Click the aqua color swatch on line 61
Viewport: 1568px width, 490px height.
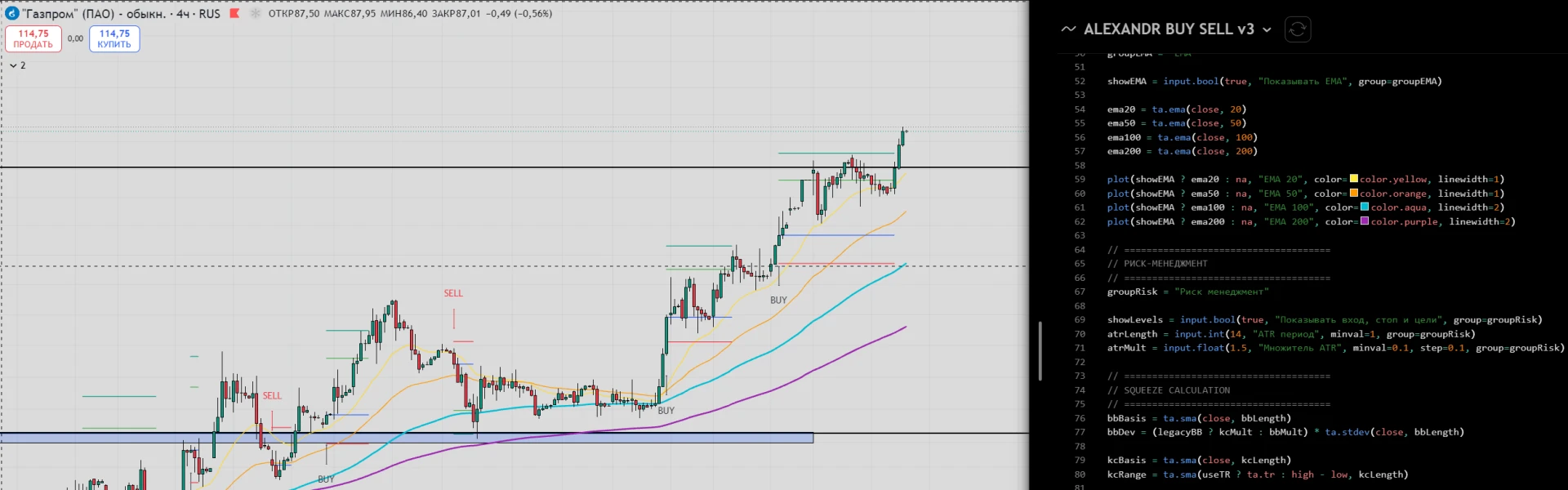1365,207
